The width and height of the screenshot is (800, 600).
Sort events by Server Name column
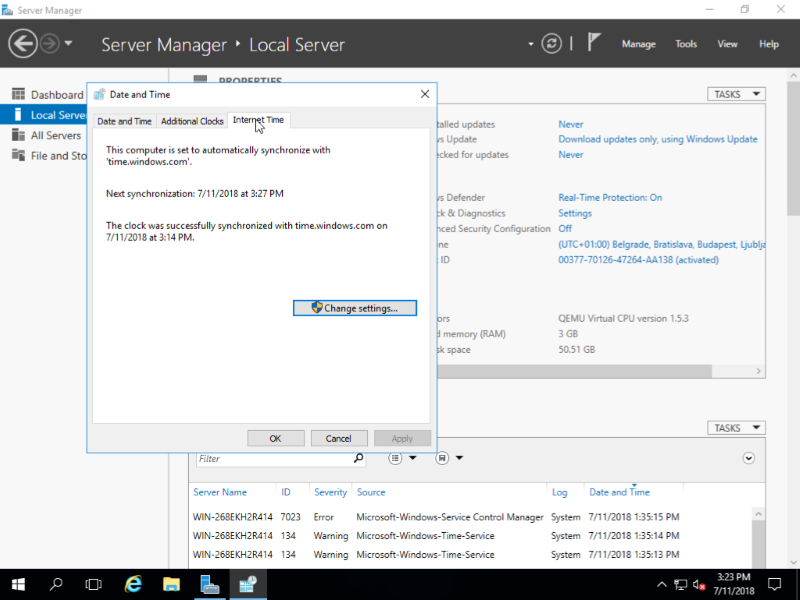(x=220, y=492)
